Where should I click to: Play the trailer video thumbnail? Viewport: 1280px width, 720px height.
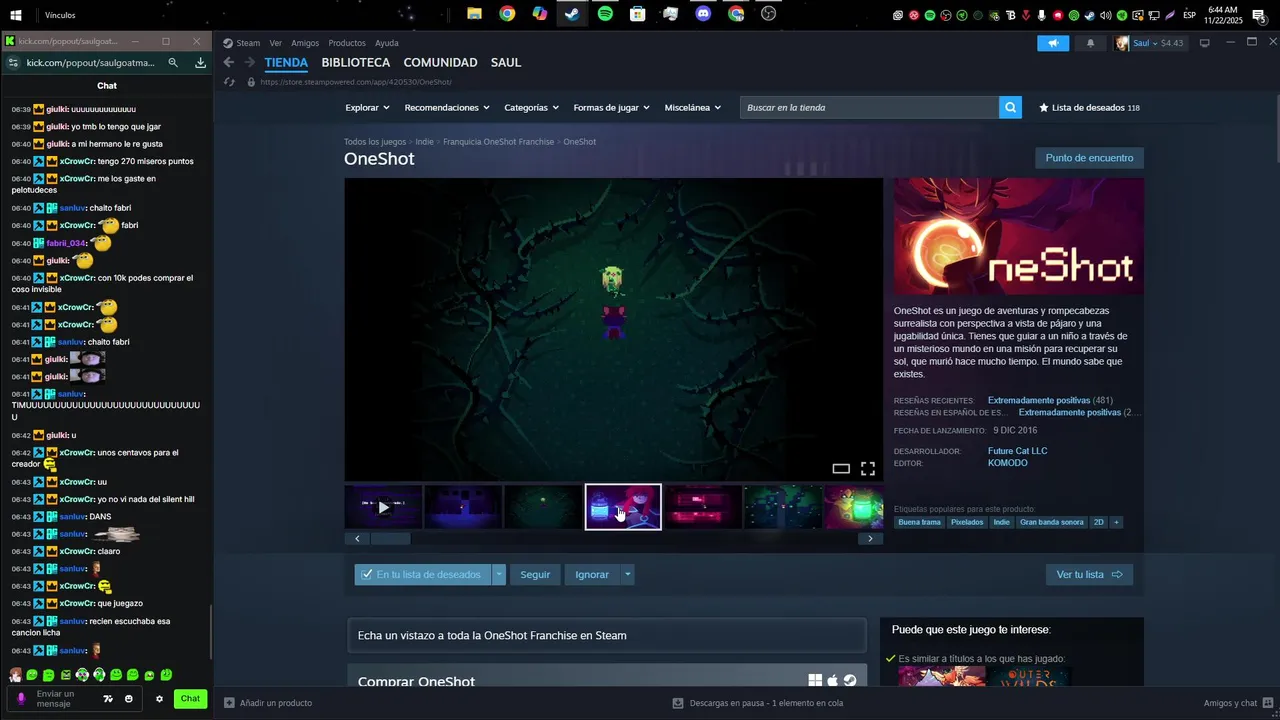coord(383,507)
